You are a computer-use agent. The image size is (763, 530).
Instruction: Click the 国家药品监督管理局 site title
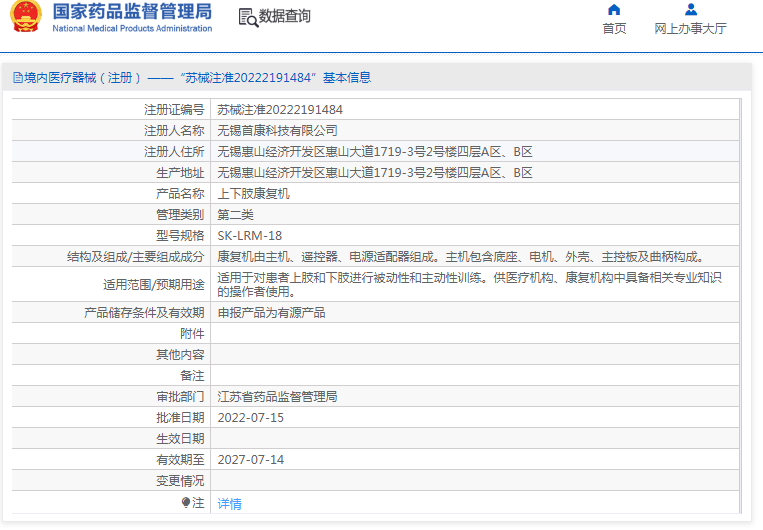(132, 12)
